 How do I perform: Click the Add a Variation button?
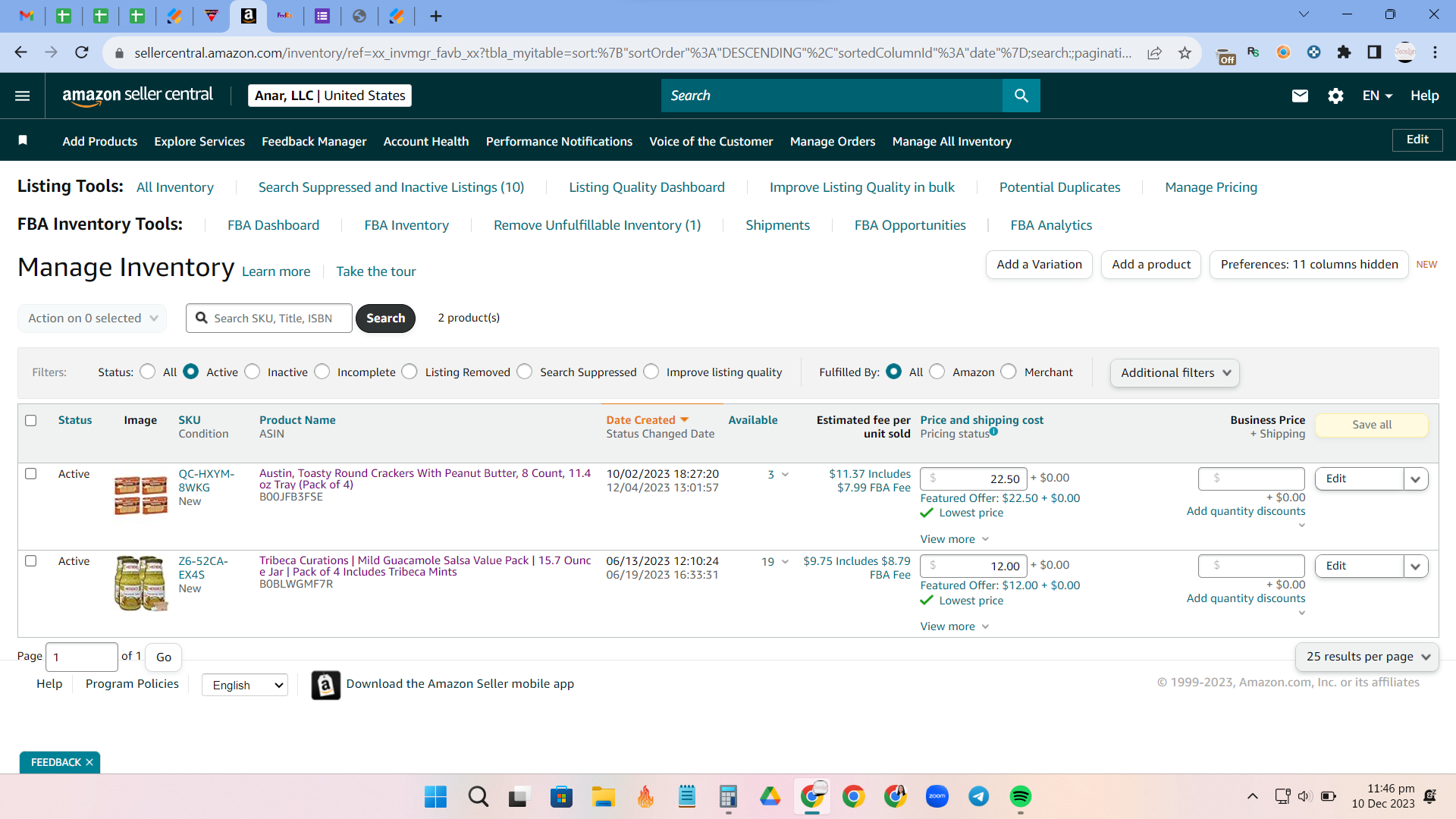1039,265
